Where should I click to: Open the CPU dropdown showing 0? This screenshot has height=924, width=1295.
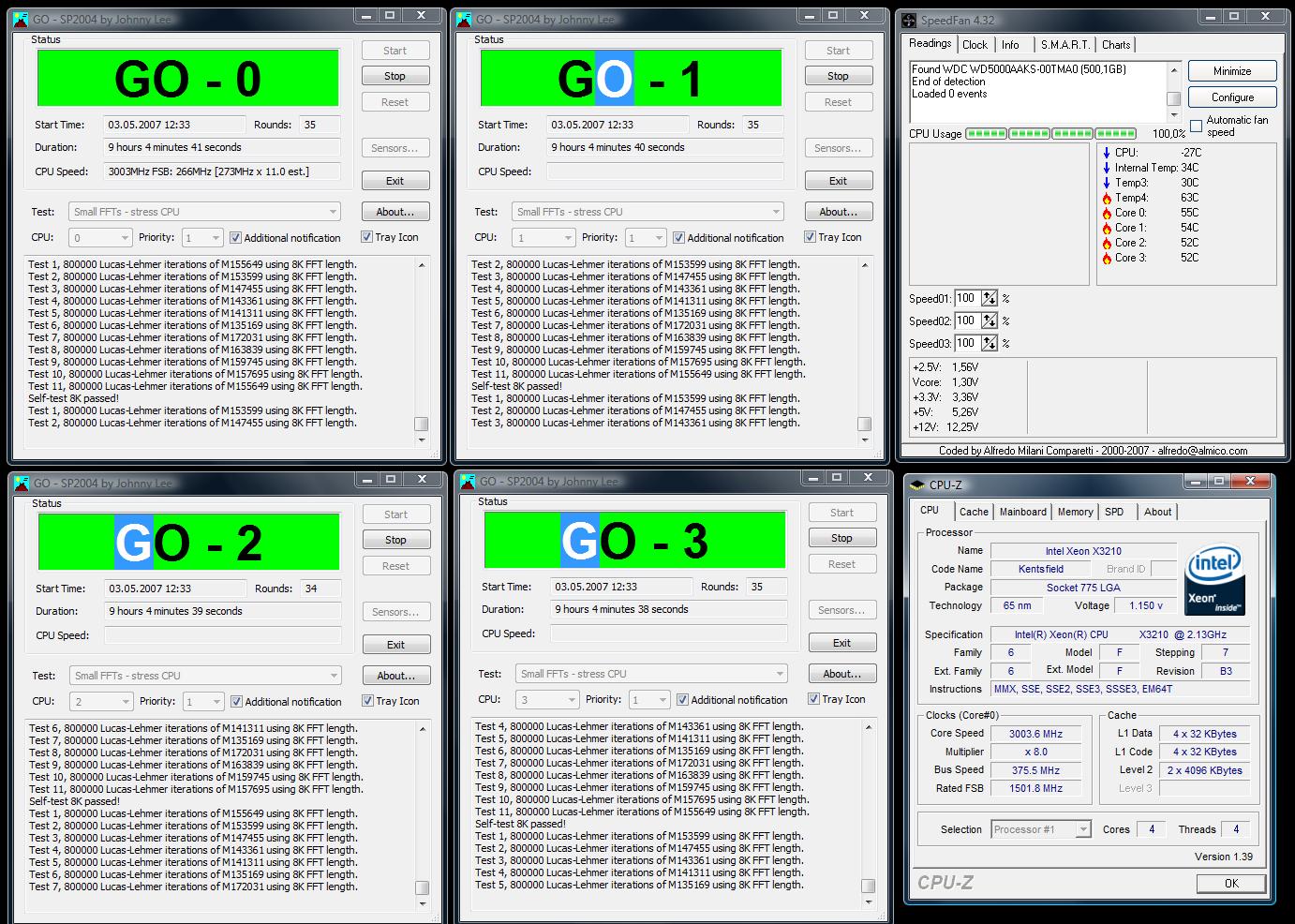click(x=99, y=238)
